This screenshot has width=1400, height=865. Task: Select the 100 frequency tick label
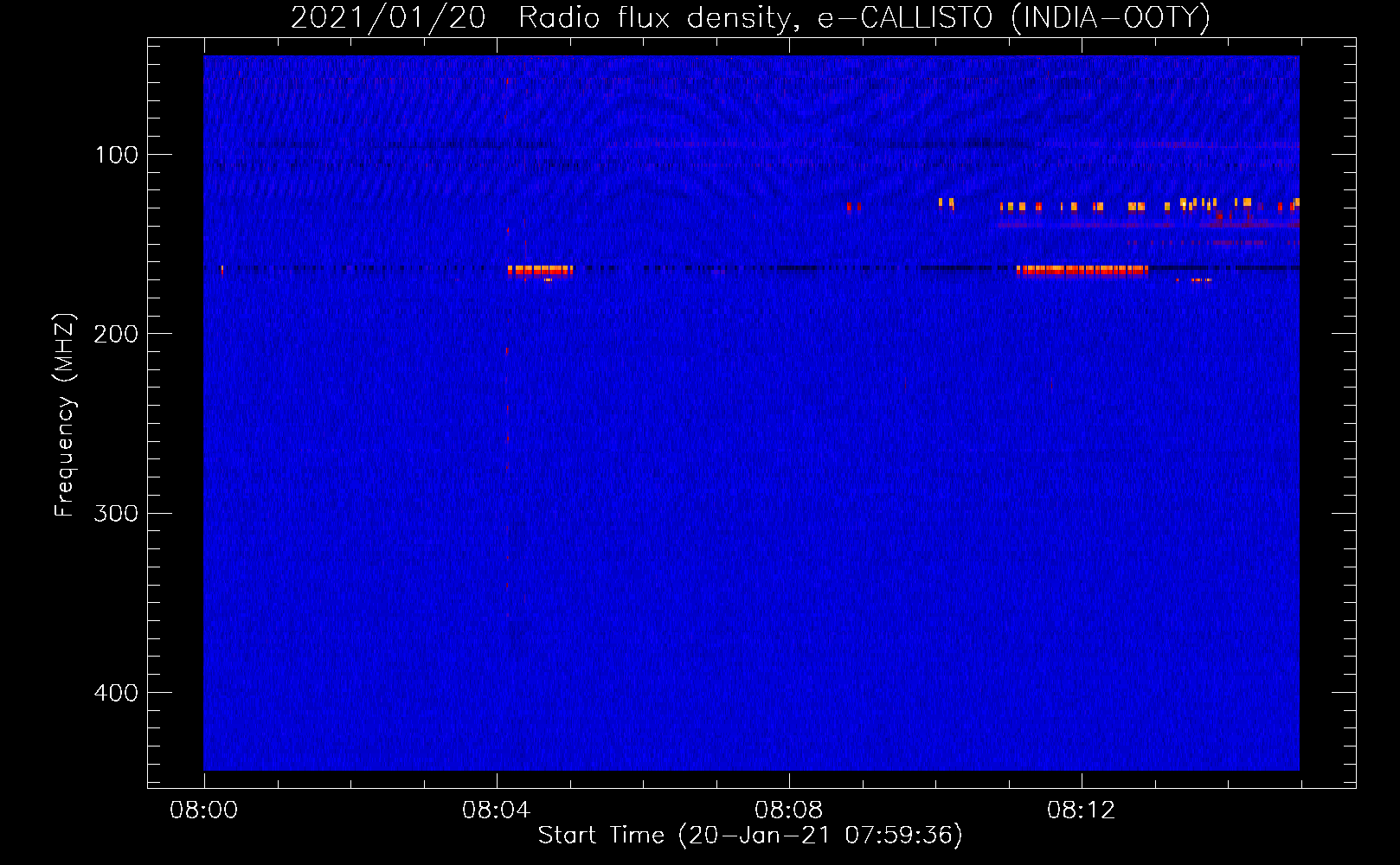pyautogui.click(x=117, y=155)
